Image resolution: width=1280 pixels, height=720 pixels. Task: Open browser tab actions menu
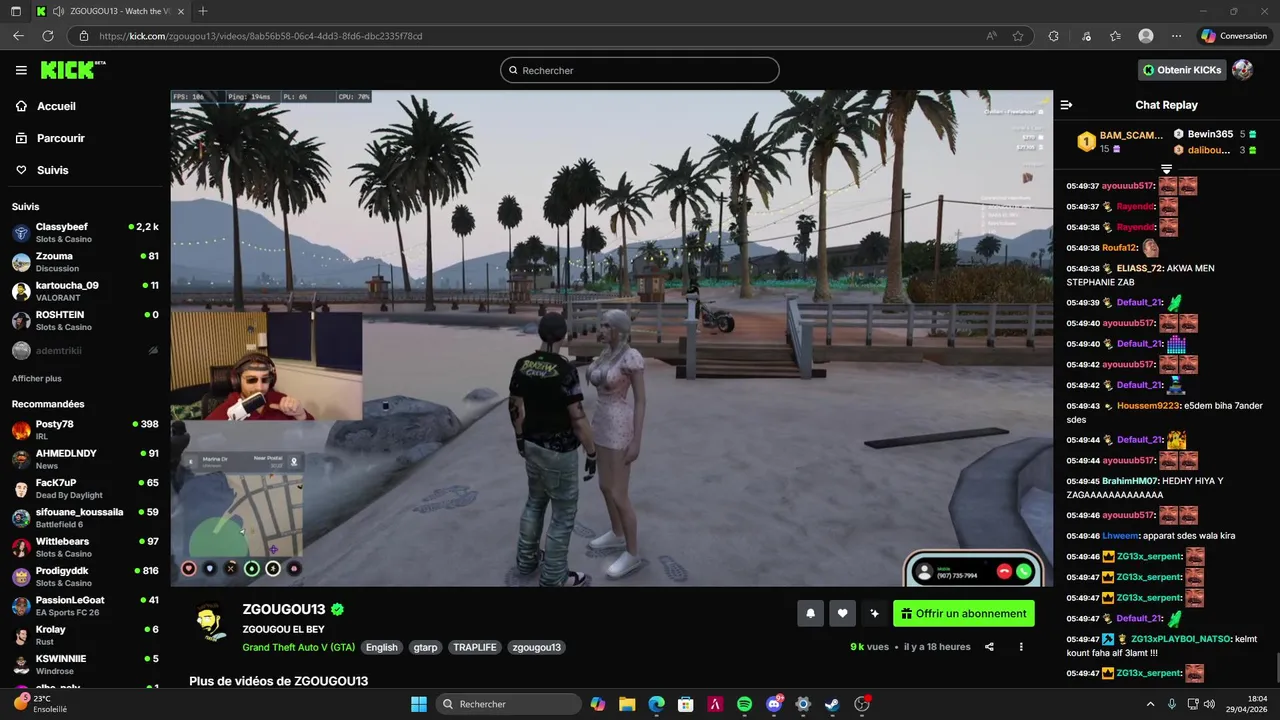pyautogui.click(x=18, y=11)
